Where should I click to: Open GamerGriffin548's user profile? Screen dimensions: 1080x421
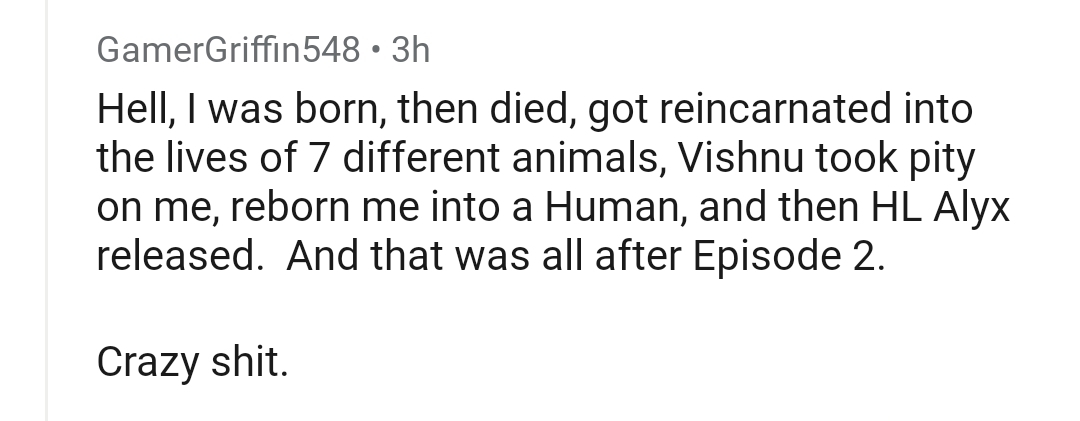(x=229, y=50)
